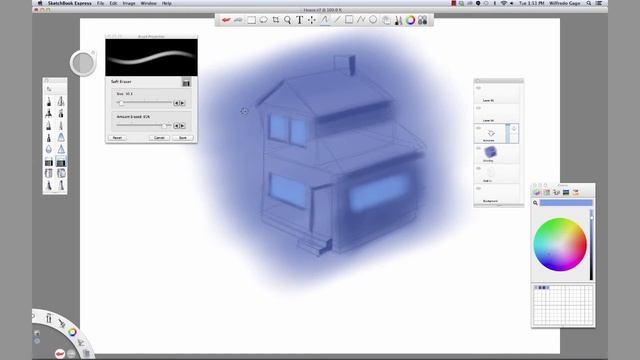
Task: Switch to image palettes tab in Color panel
Action: [566, 192]
